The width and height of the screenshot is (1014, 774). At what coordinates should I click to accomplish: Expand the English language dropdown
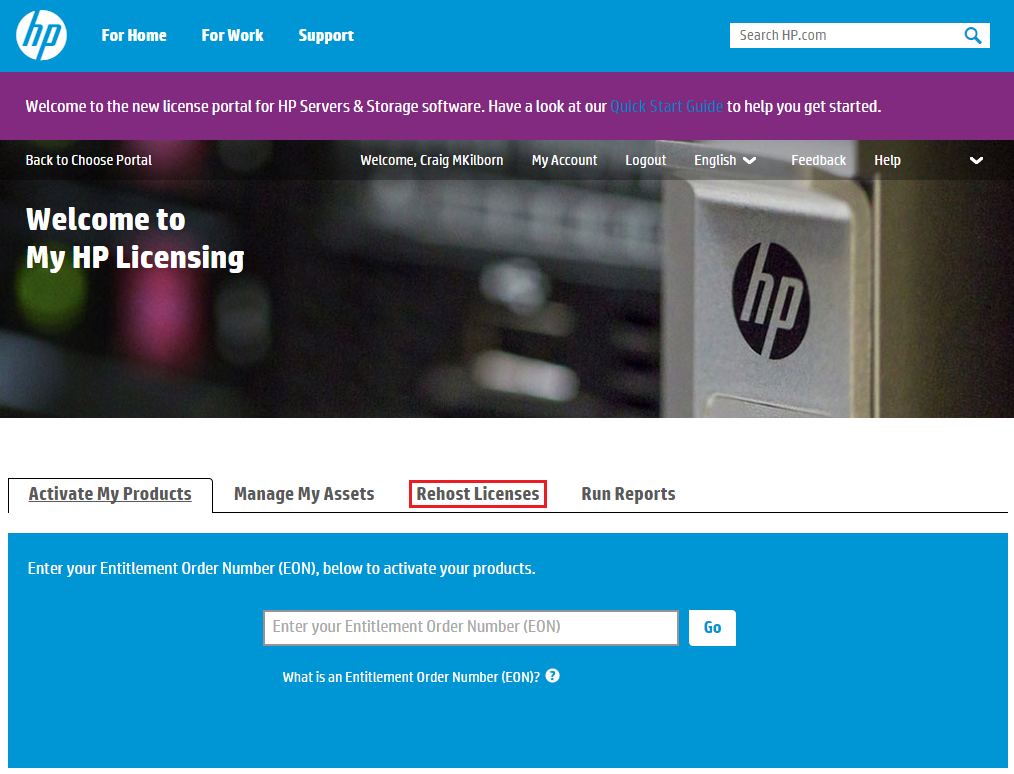[x=724, y=160]
